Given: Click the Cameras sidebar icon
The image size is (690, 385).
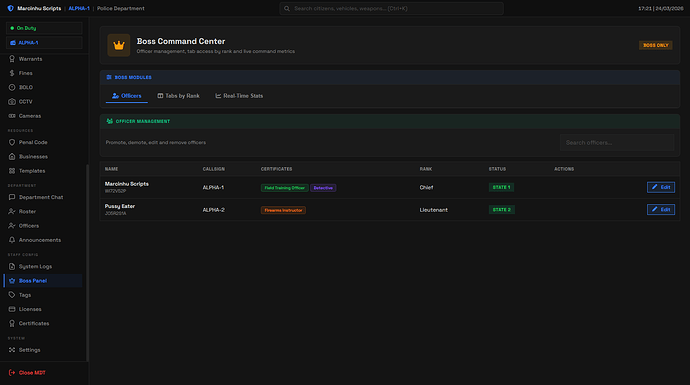Looking at the screenshot, I should [x=12, y=116].
